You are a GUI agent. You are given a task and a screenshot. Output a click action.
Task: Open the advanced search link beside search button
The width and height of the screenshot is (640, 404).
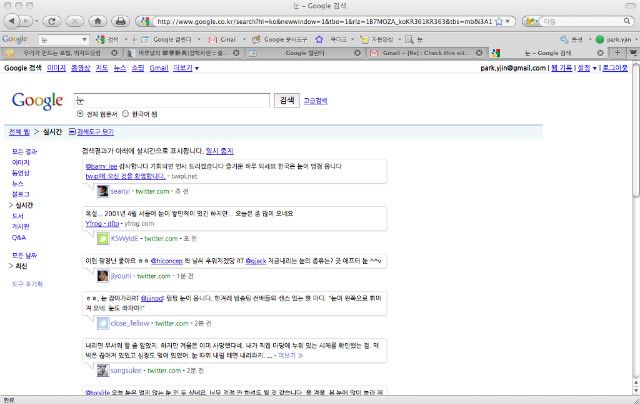tap(315, 101)
